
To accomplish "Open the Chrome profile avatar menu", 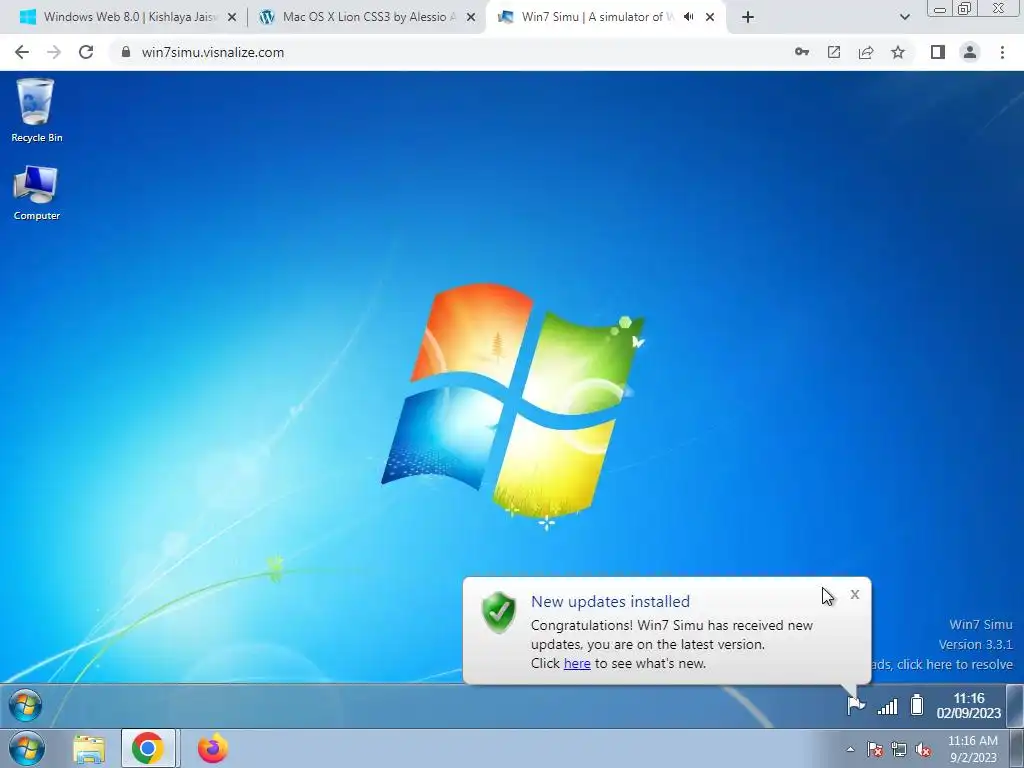I will click(x=970, y=52).
